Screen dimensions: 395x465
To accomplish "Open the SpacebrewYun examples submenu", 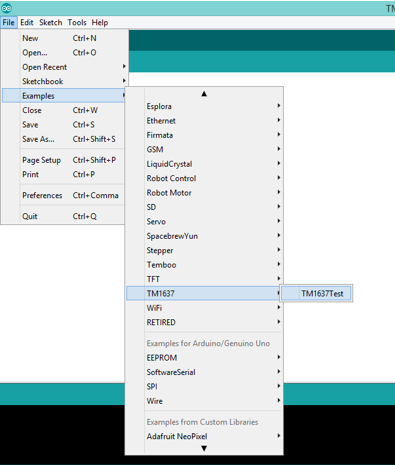I will [x=204, y=236].
